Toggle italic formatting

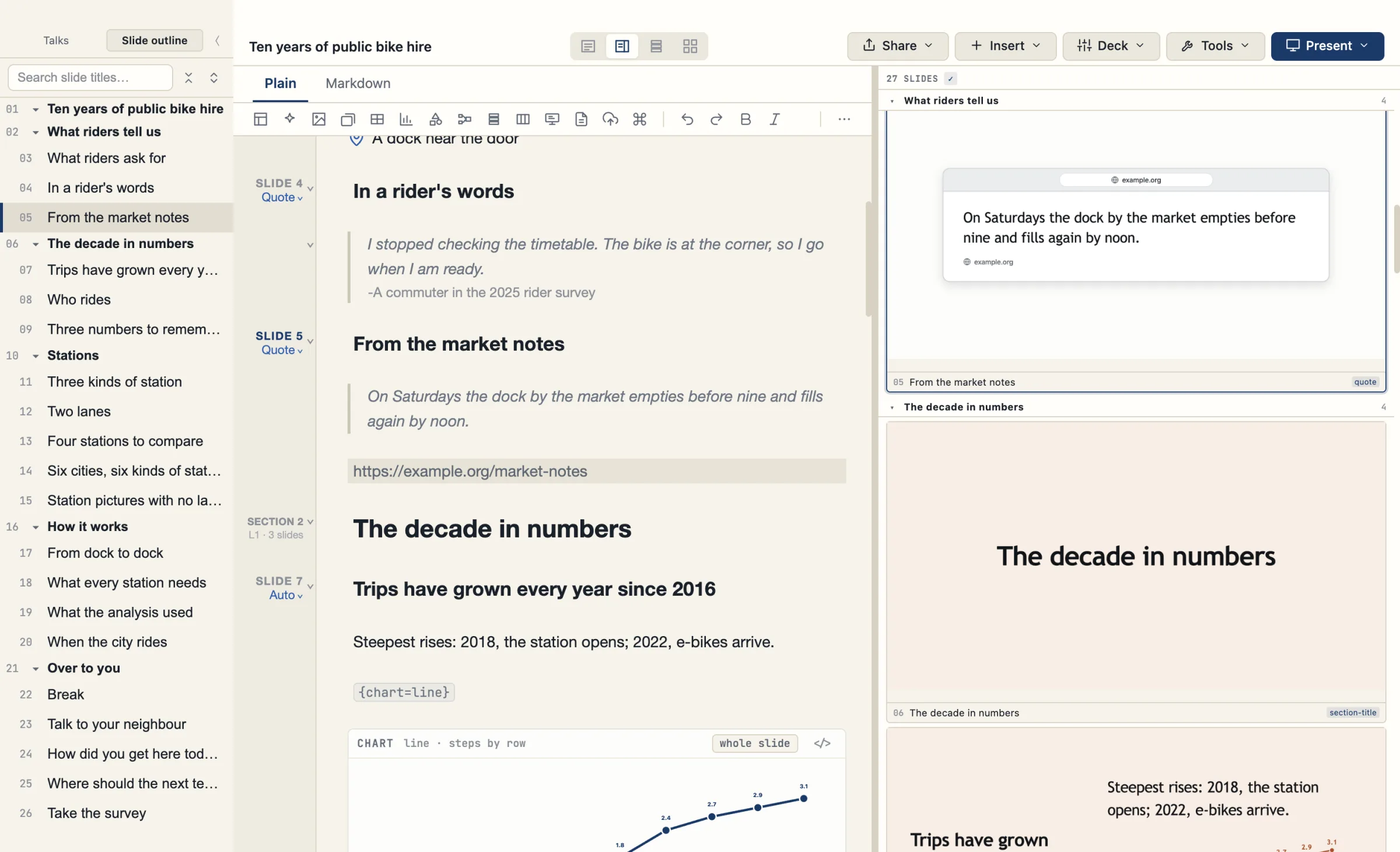(x=775, y=119)
